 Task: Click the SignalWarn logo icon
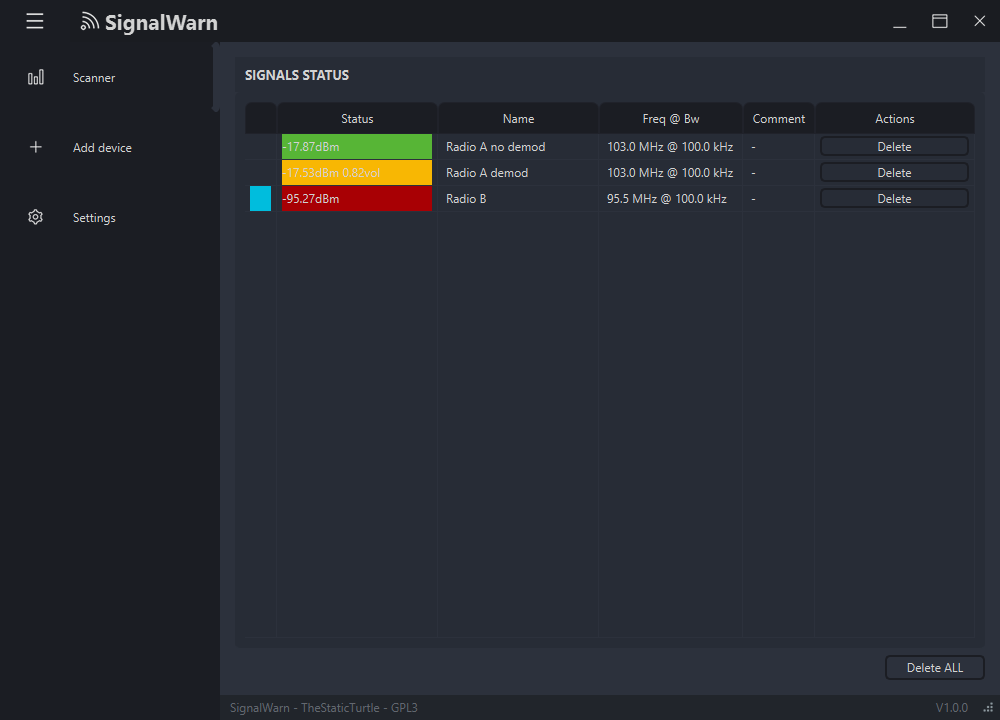pyautogui.click(x=89, y=22)
